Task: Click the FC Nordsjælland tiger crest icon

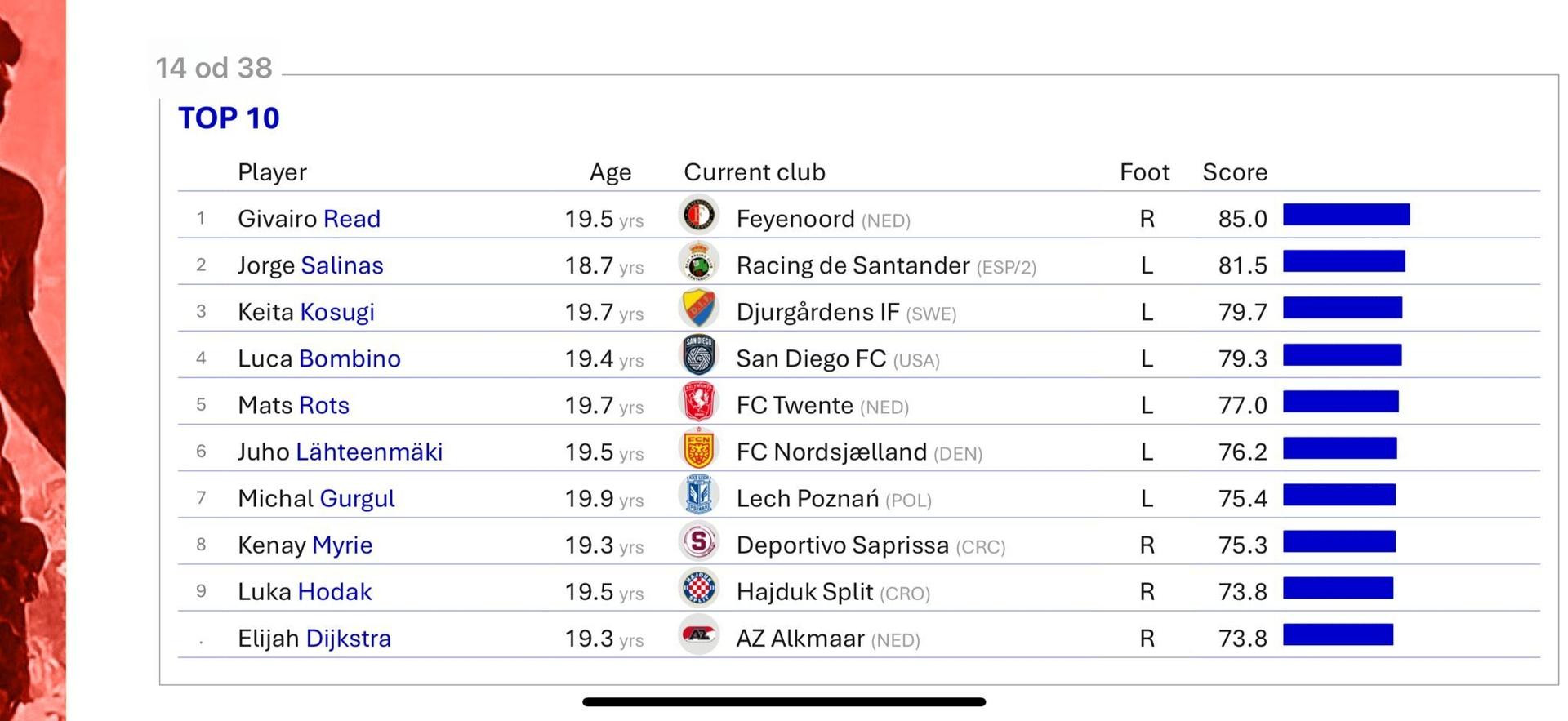Action: [698, 449]
